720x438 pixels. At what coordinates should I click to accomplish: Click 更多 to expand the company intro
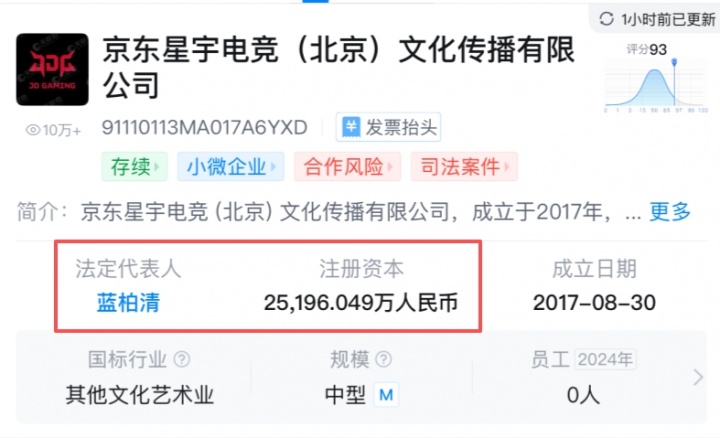670,212
